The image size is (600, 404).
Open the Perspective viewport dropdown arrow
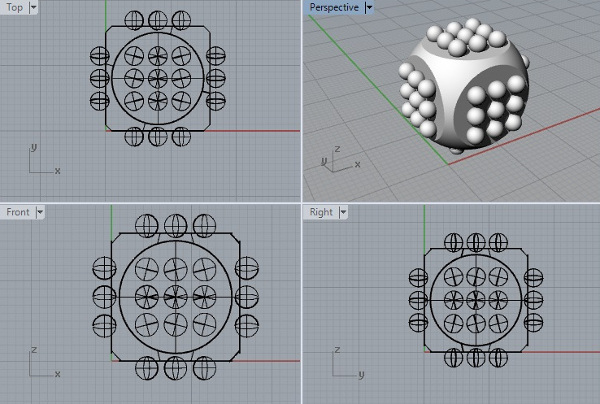click(x=369, y=7)
